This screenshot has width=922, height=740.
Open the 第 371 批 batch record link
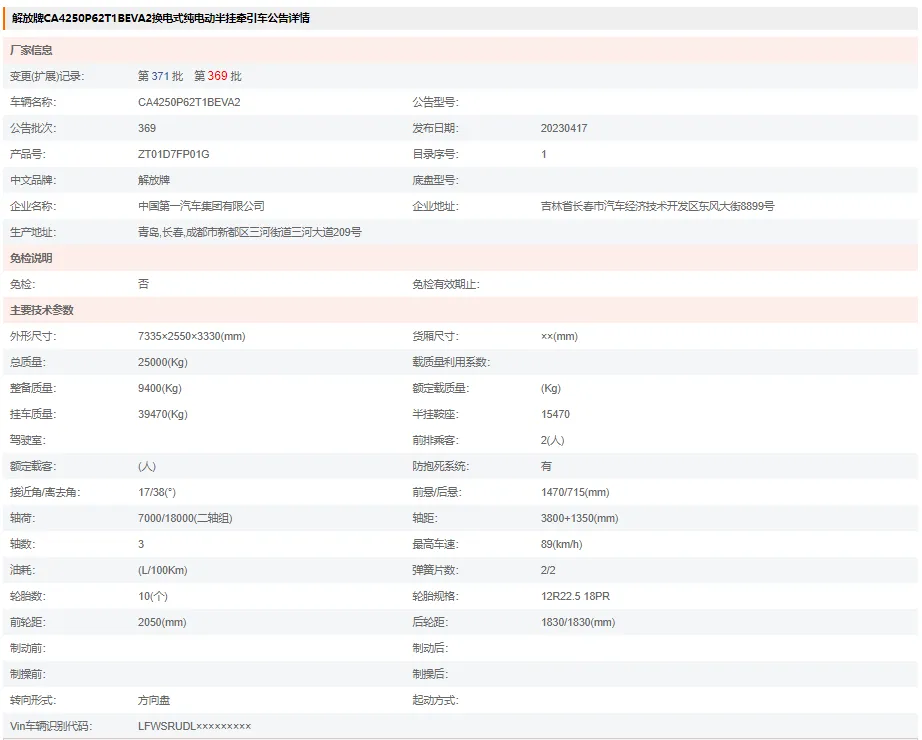click(160, 76)
